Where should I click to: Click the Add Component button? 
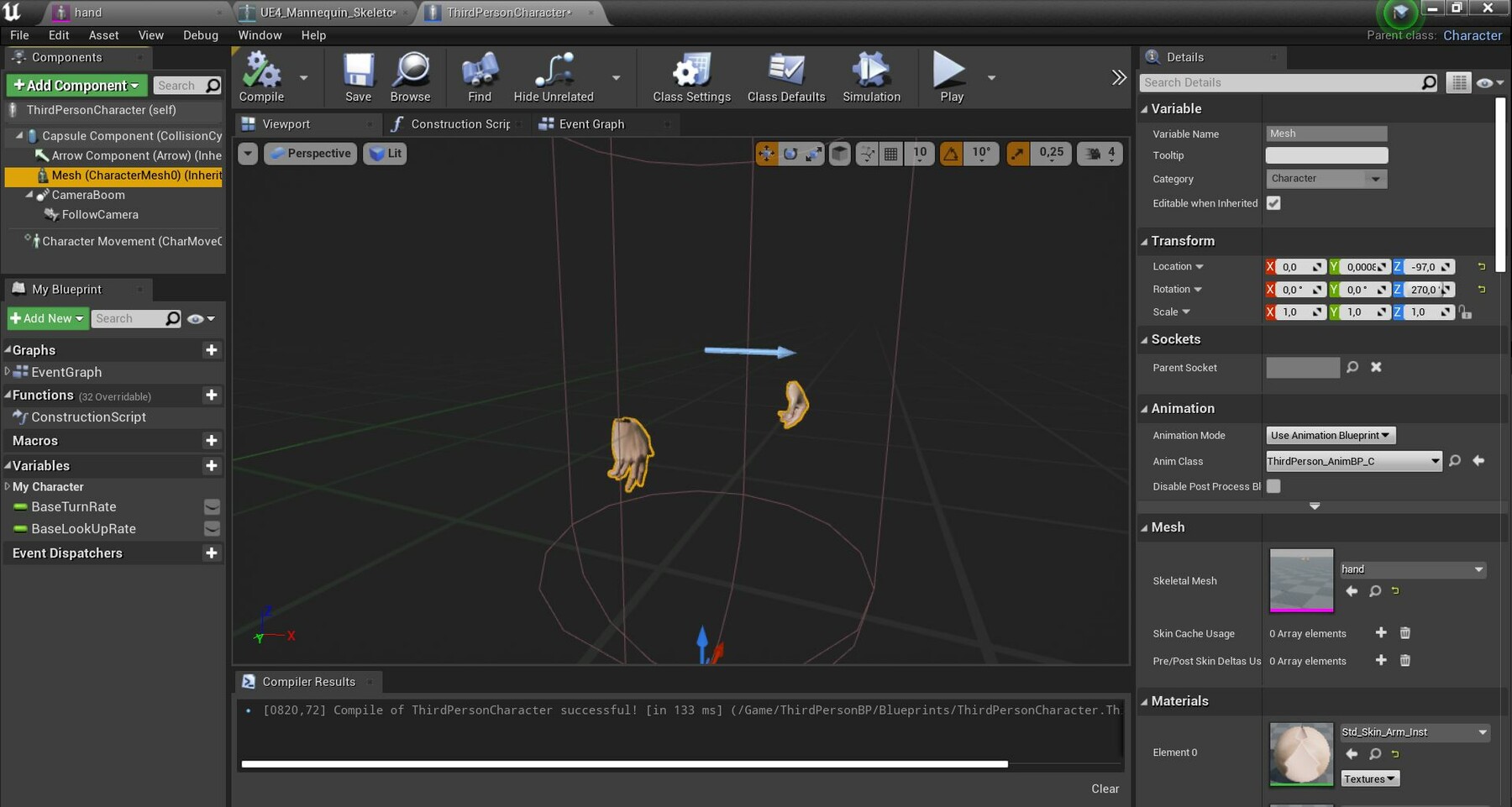click(76, 86)
